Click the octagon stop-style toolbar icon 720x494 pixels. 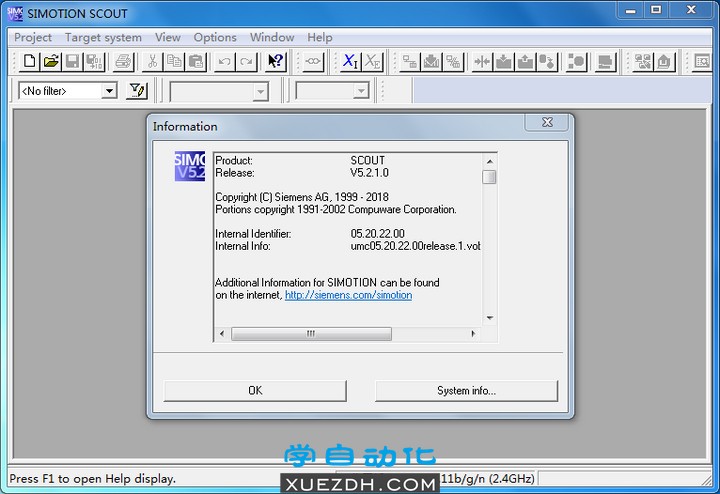[x=576, y=61]
